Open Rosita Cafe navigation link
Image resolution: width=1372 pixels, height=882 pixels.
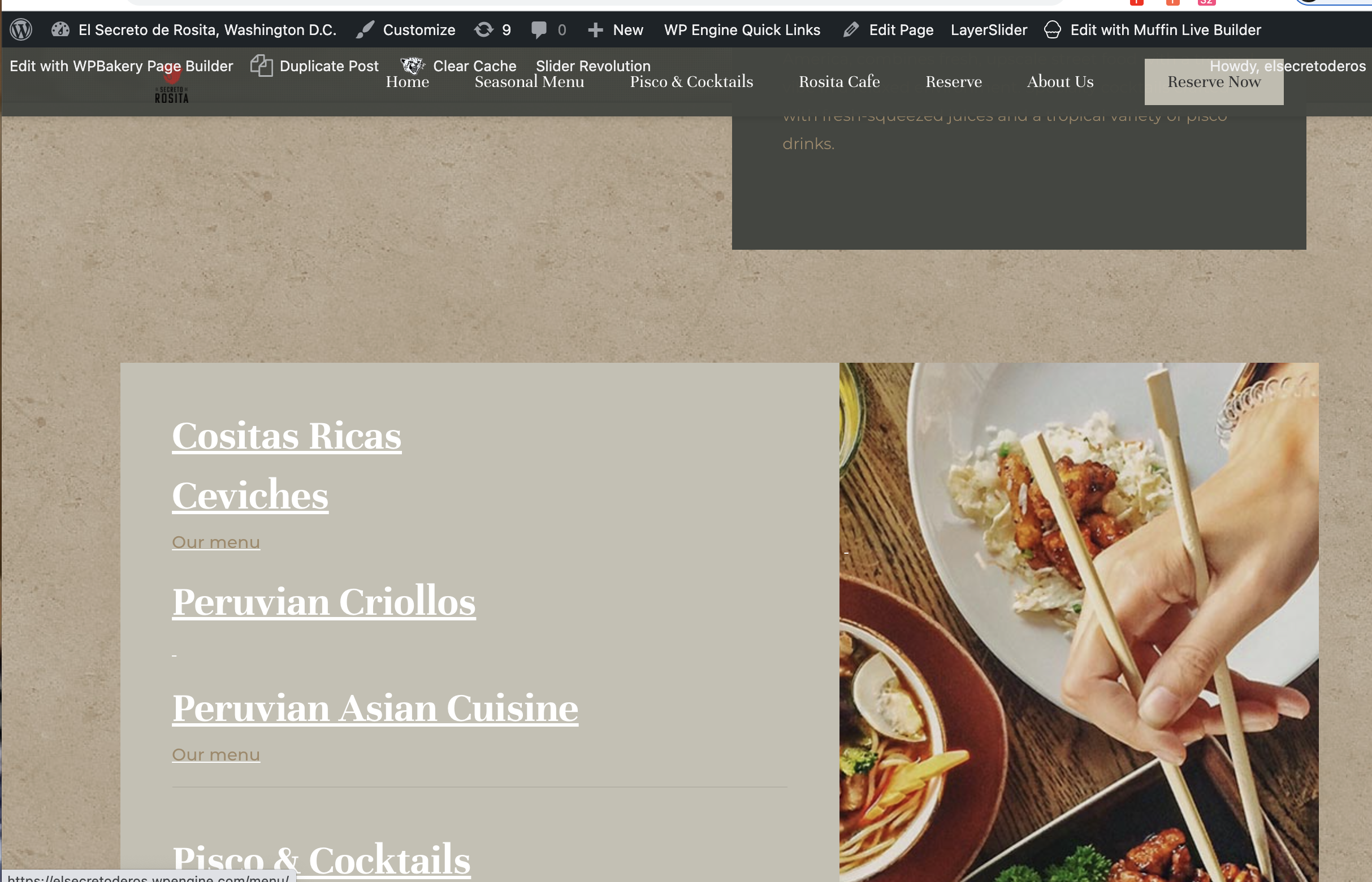(x=839, y=82)
